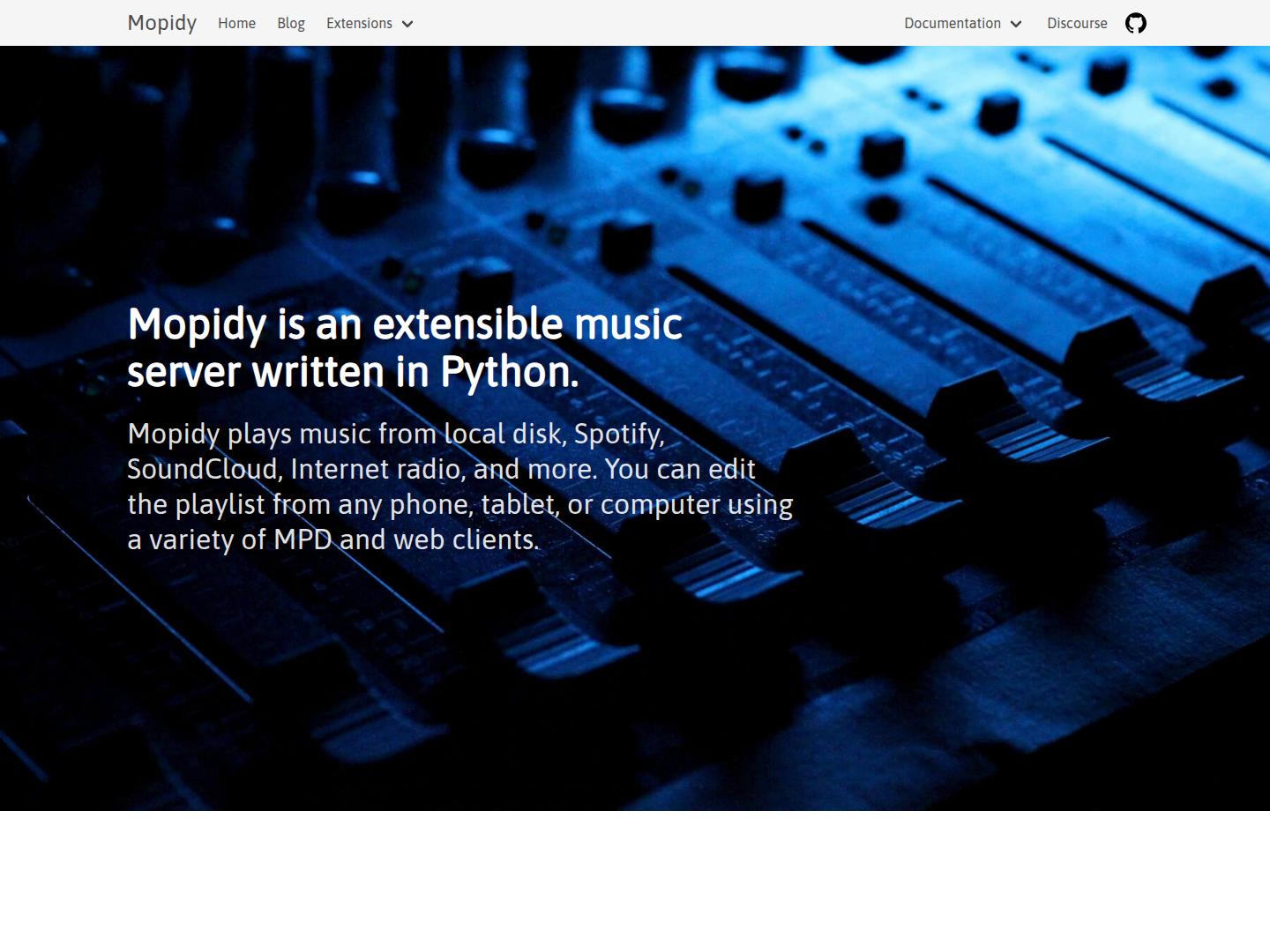Click the paragraph starting 'Mopidy plays music from local disk'
The height and width of the screenshot is (952, 1270).
pos(460,487)
